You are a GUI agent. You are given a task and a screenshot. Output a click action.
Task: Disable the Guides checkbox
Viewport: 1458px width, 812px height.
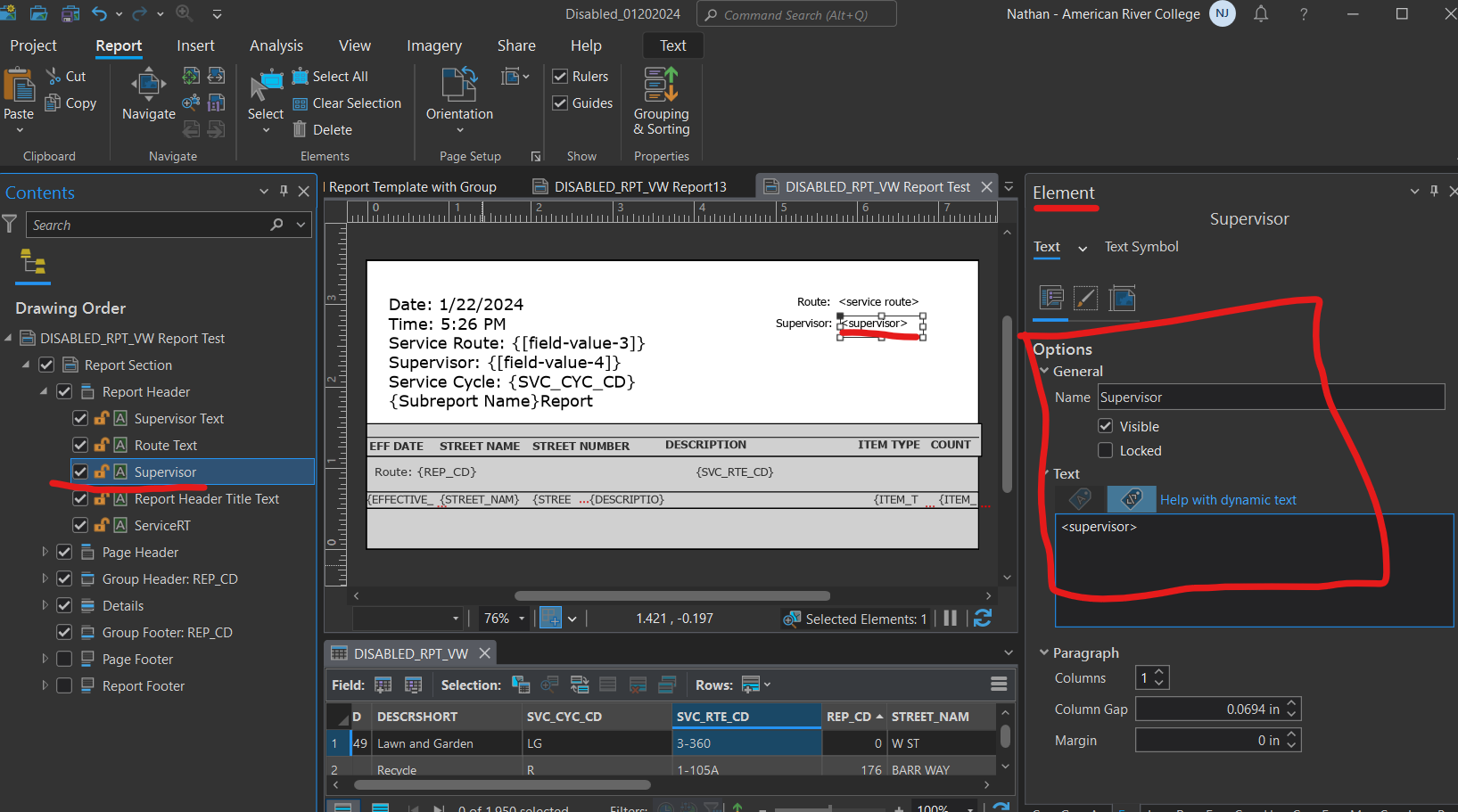pyautogui.click(x=560, y=103)
